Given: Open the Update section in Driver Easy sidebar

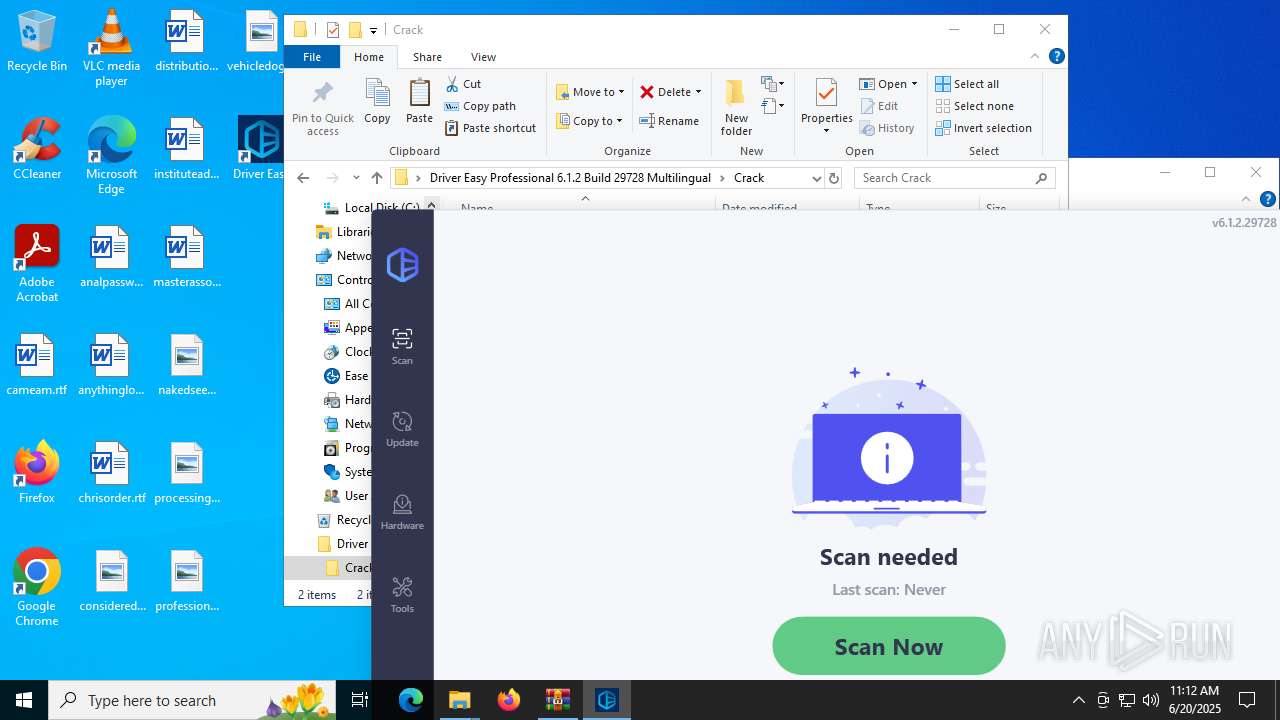Looking at the screenshot, I should point(402,429).
